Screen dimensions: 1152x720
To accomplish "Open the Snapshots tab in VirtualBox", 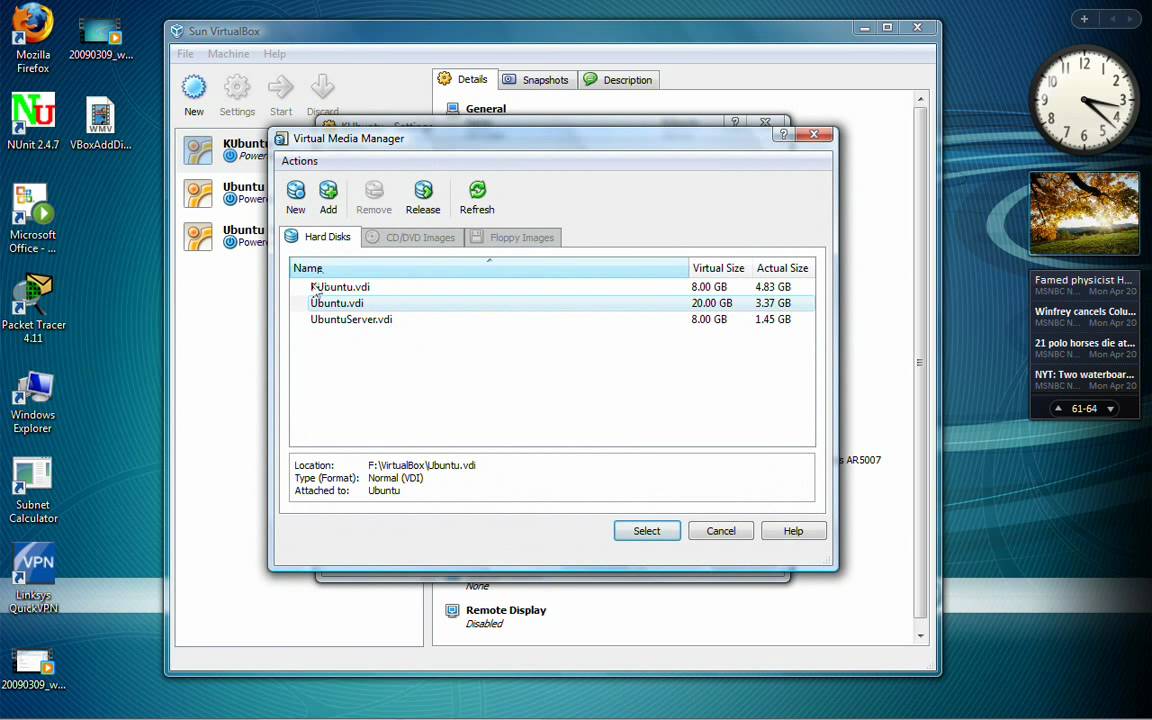I will 537,80.
